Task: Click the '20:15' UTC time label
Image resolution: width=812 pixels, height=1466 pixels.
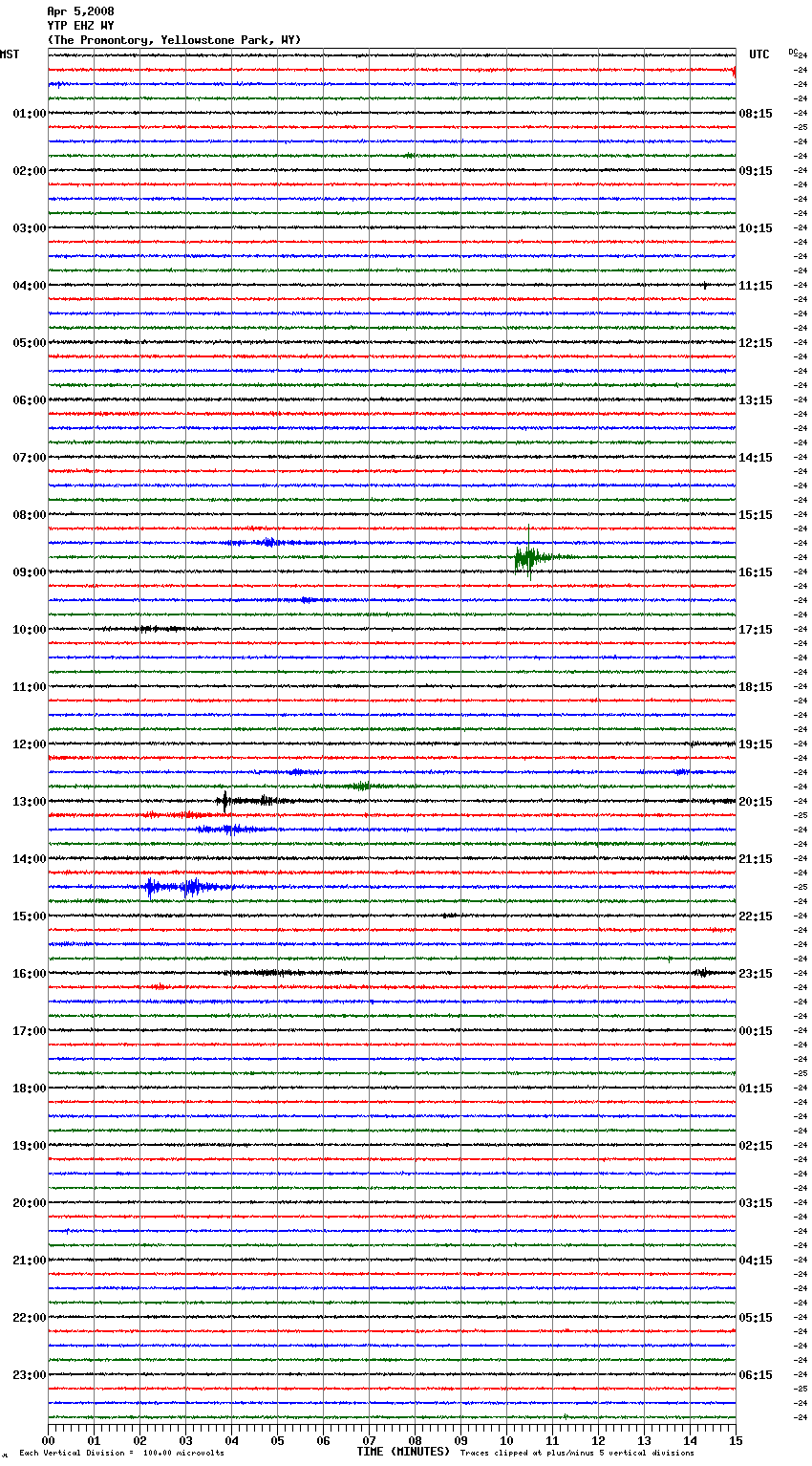Action: tap(756, 802)
